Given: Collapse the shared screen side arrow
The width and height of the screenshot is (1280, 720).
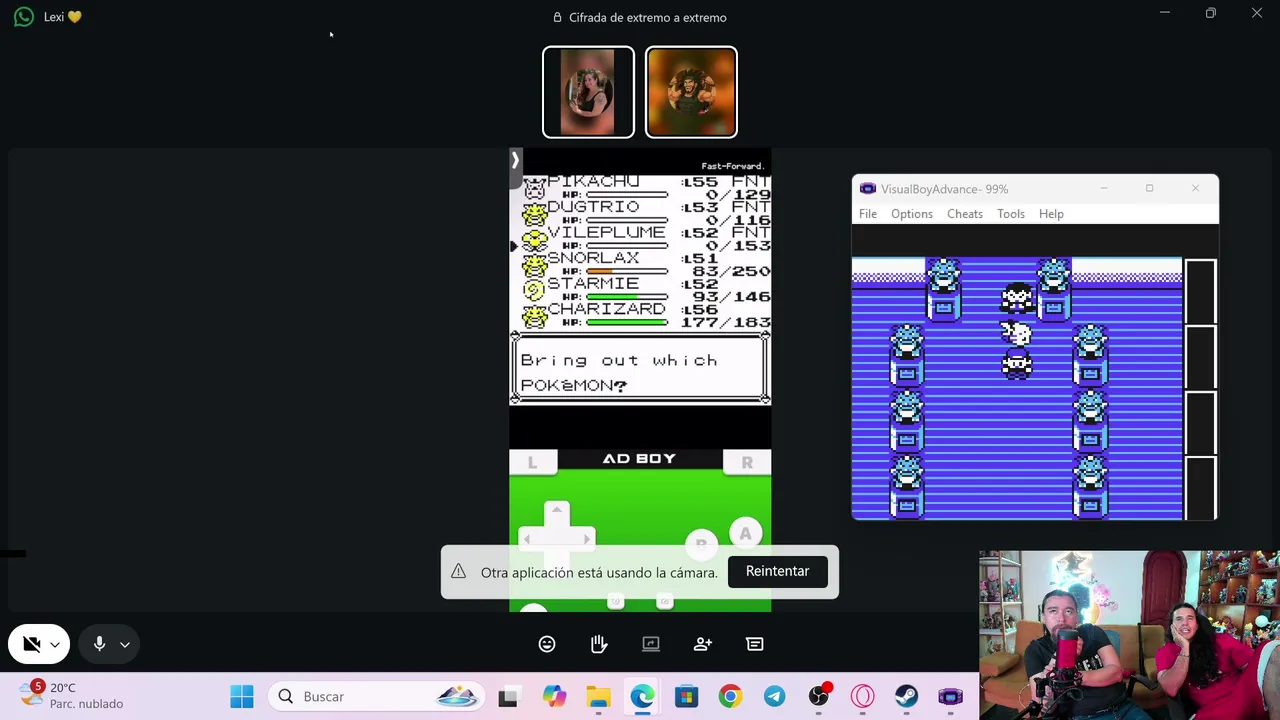Looking at the screenshot, I should [515, 160].
